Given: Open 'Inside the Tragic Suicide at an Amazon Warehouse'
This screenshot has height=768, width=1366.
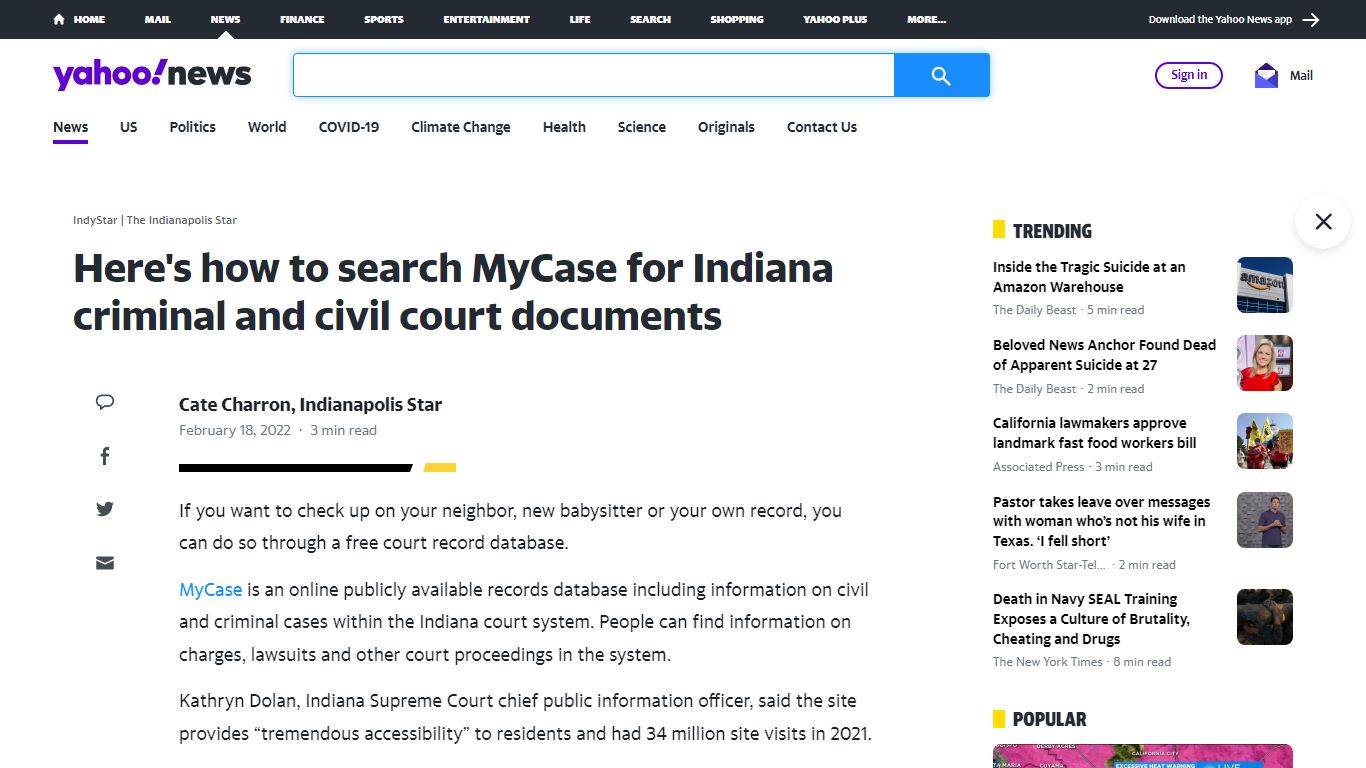Looking at the screenshot, I should pos(1089,277).
